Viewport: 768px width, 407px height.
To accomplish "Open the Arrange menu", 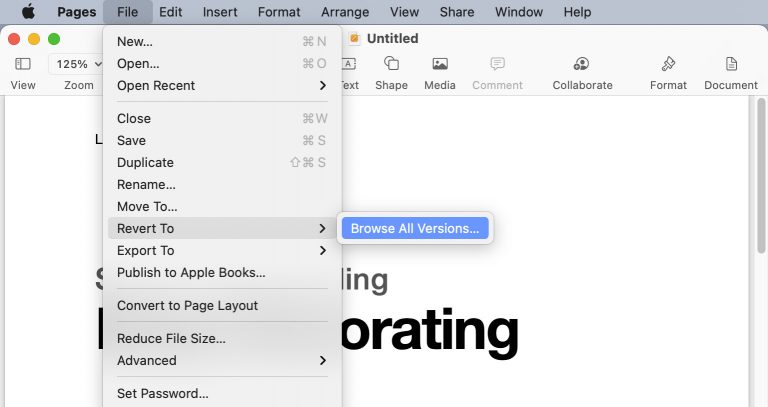I will click(x=345, y=12).
